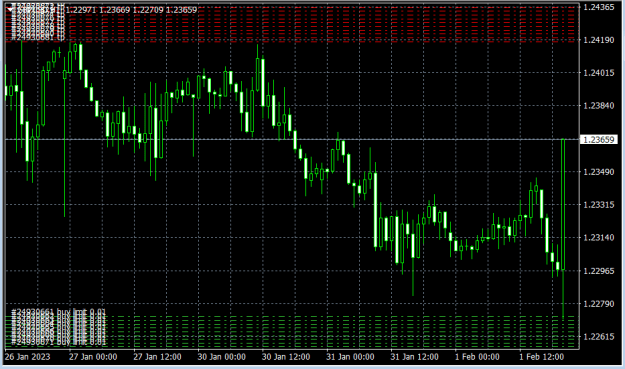Image resolution: width=625 pixels, height=369 pixels.
Task: Click the 31 Jan 12:00 time axis label
Action: click(x=415, y=357)
